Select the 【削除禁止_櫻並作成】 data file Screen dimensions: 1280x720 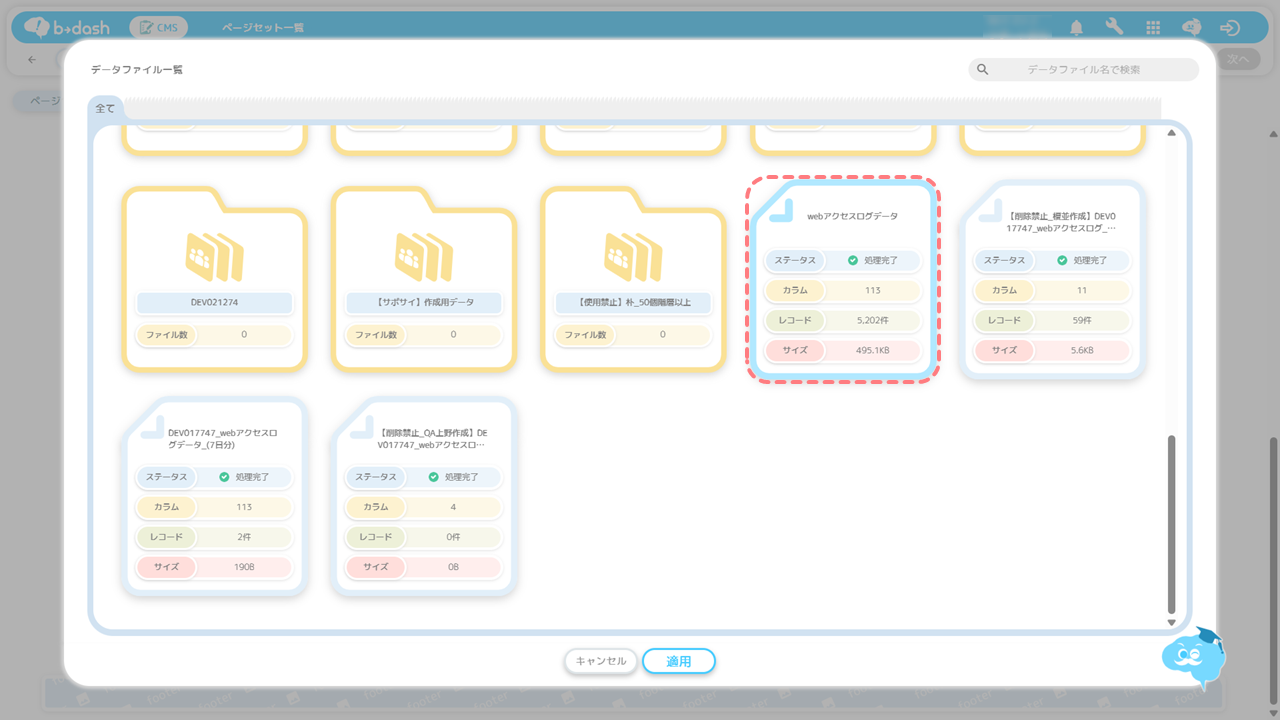pos(1052,279)
